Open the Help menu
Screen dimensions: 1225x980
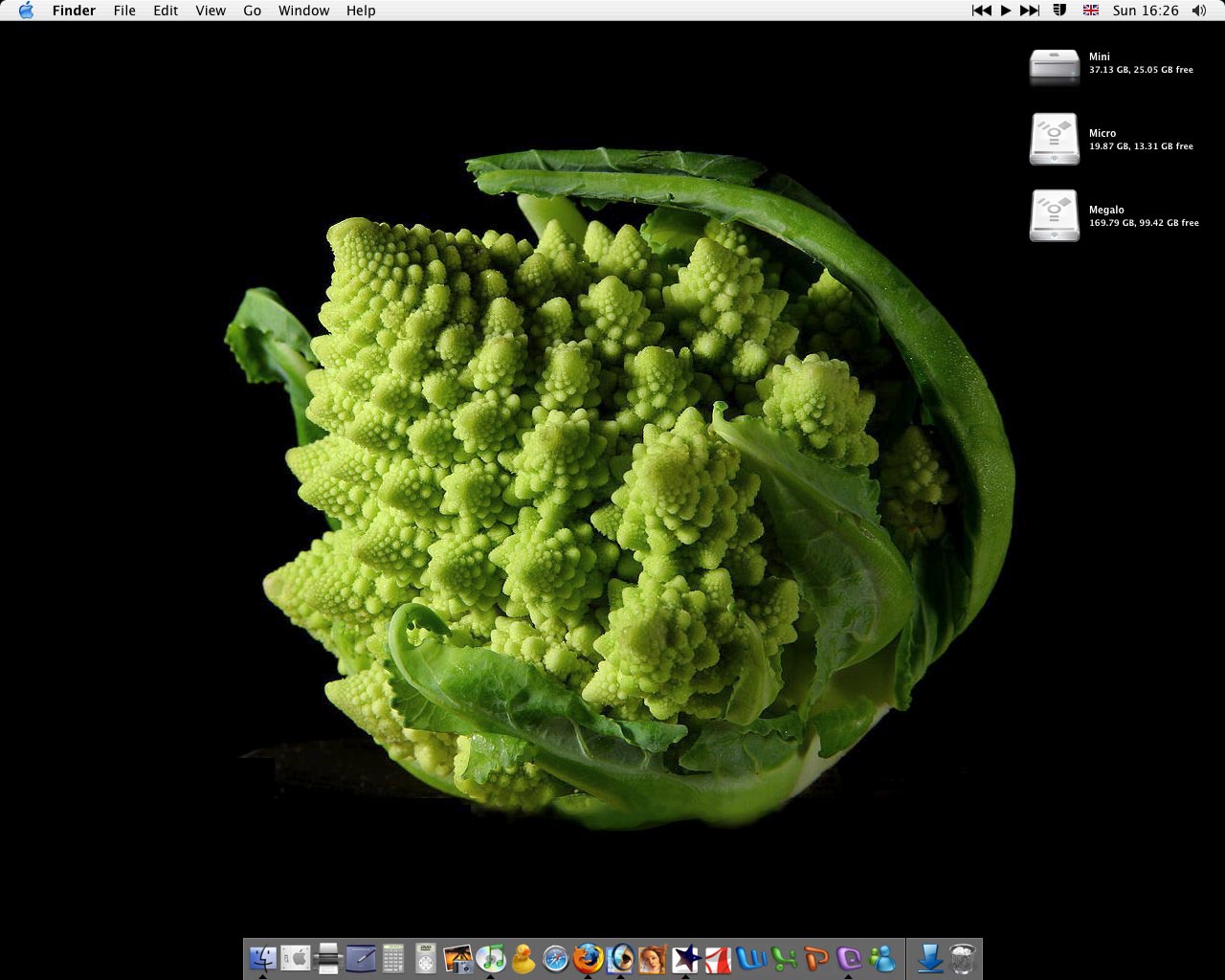point(361,11)
